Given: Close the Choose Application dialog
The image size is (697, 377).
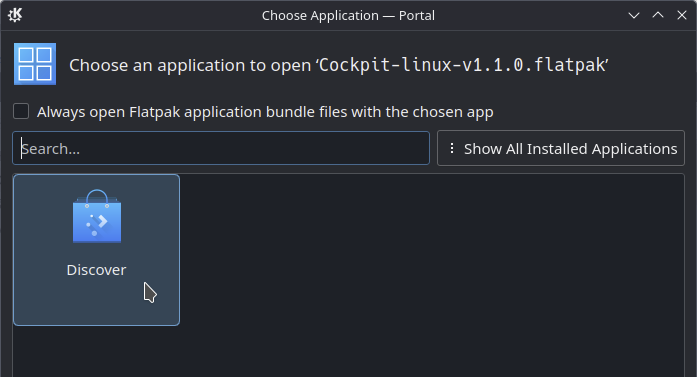Looking at the screenshot, I should (x=682, y=16).
